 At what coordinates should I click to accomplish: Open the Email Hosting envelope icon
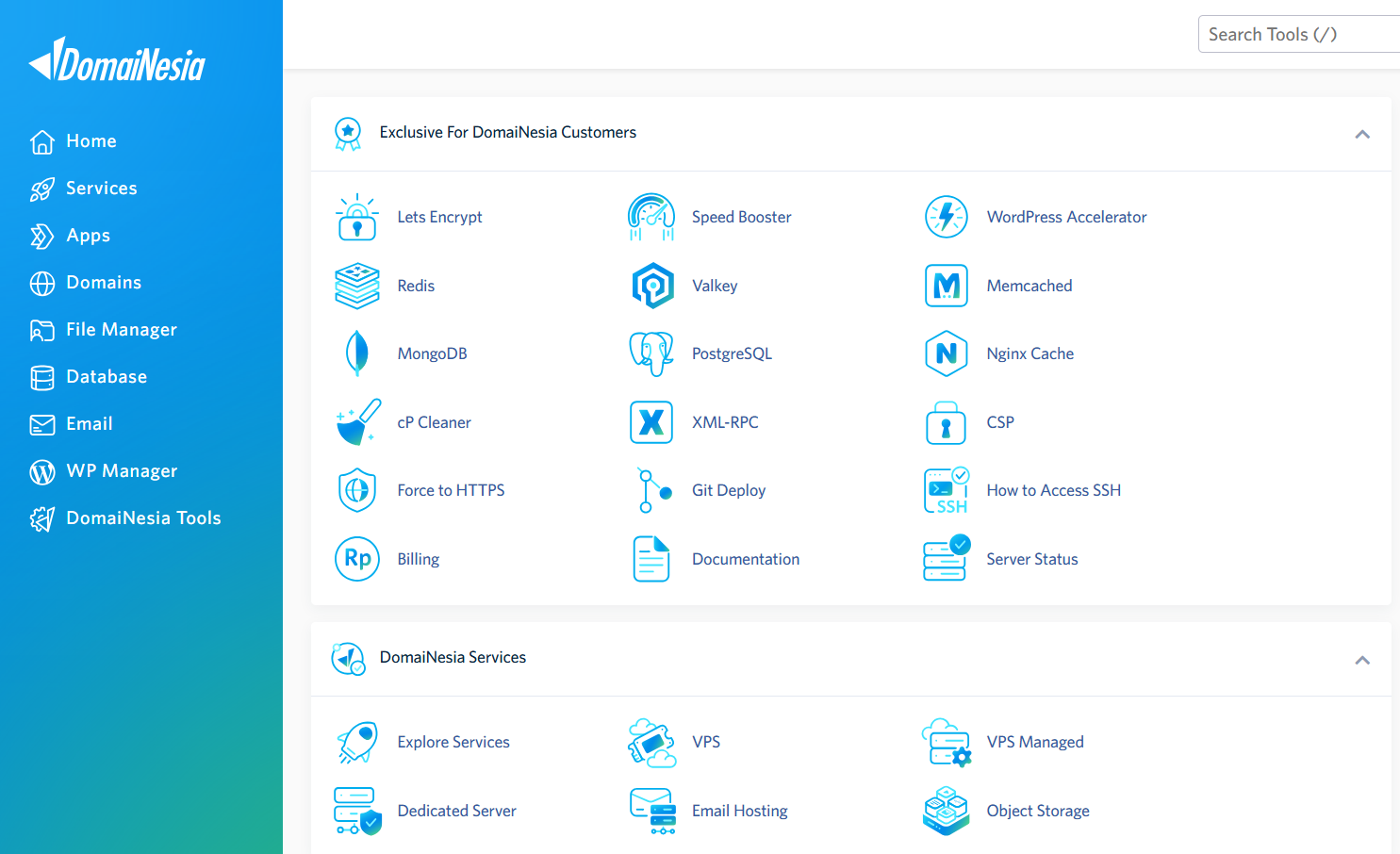click(653, 812)
